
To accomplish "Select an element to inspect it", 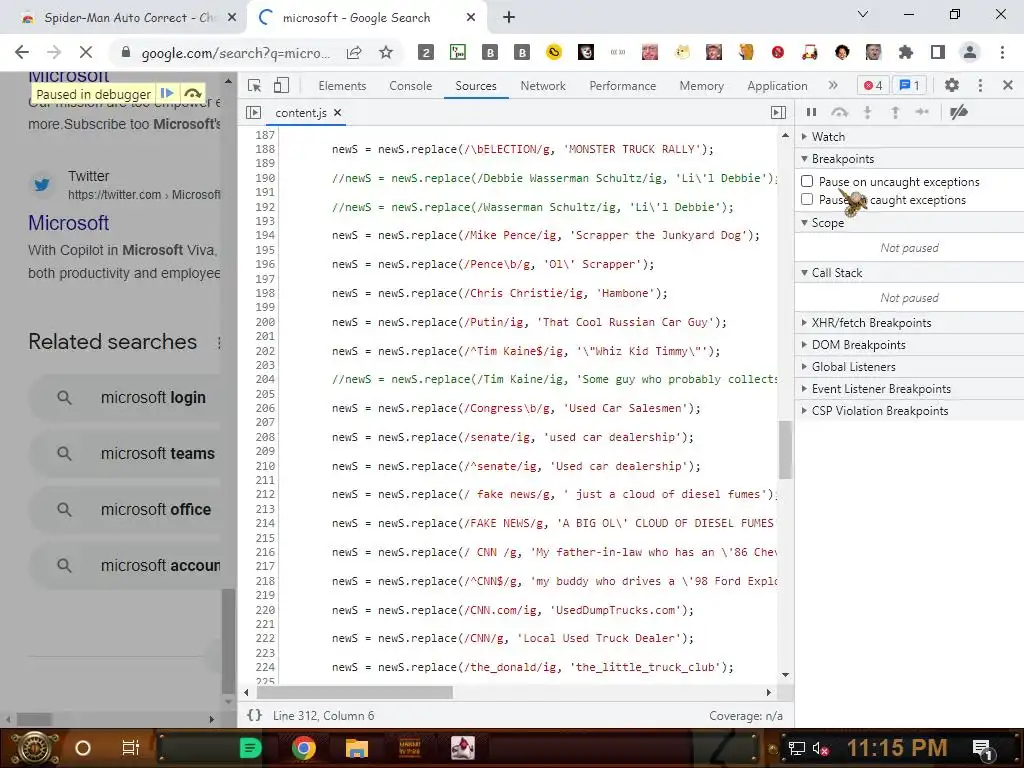I will pos(255,86).
